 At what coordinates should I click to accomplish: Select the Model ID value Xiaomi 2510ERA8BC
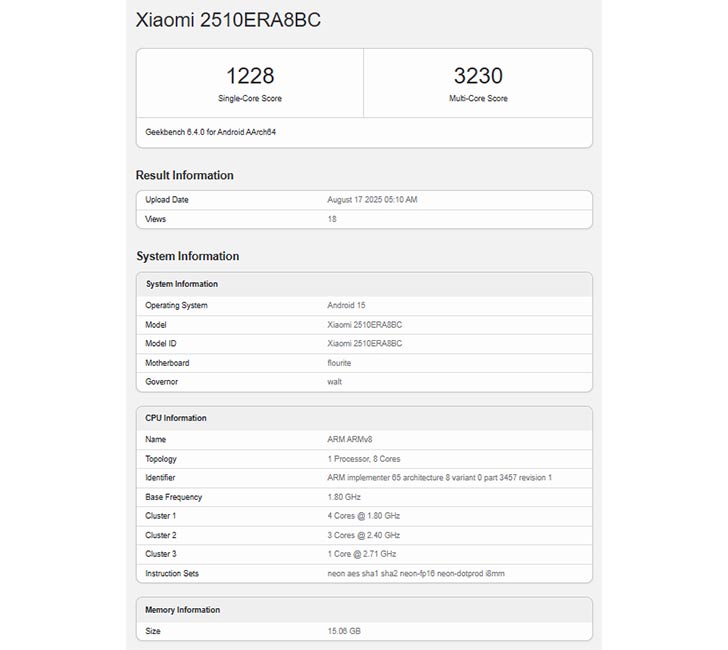point(364,344)
